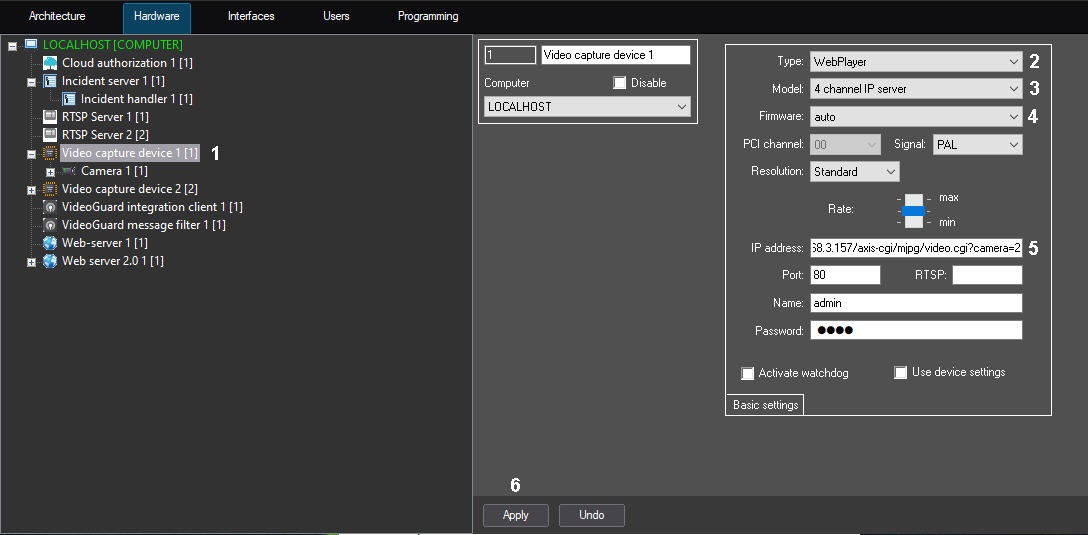Click the Web server 2.0 1 globe icon
Viewport: 1088px width, 535px height.
(x=50, y=261)
